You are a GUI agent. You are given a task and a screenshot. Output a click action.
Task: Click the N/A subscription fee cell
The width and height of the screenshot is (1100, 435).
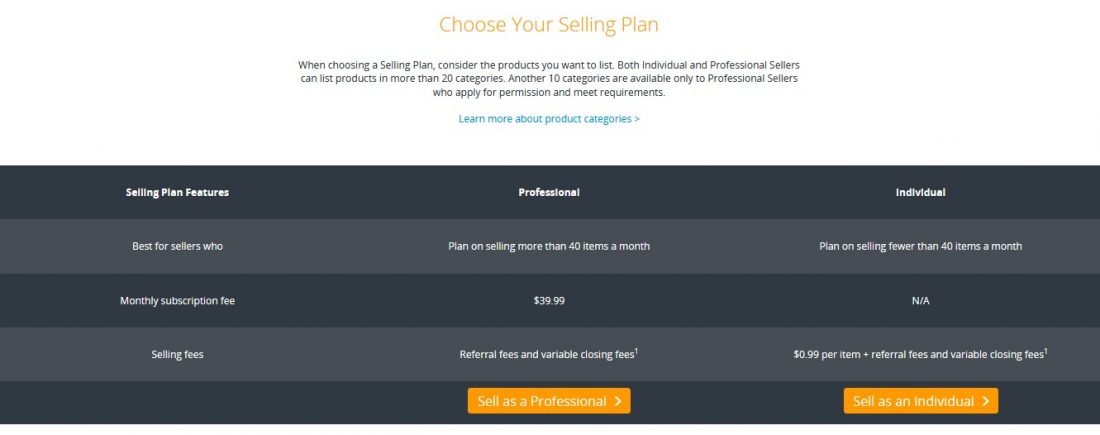point(920,300)
